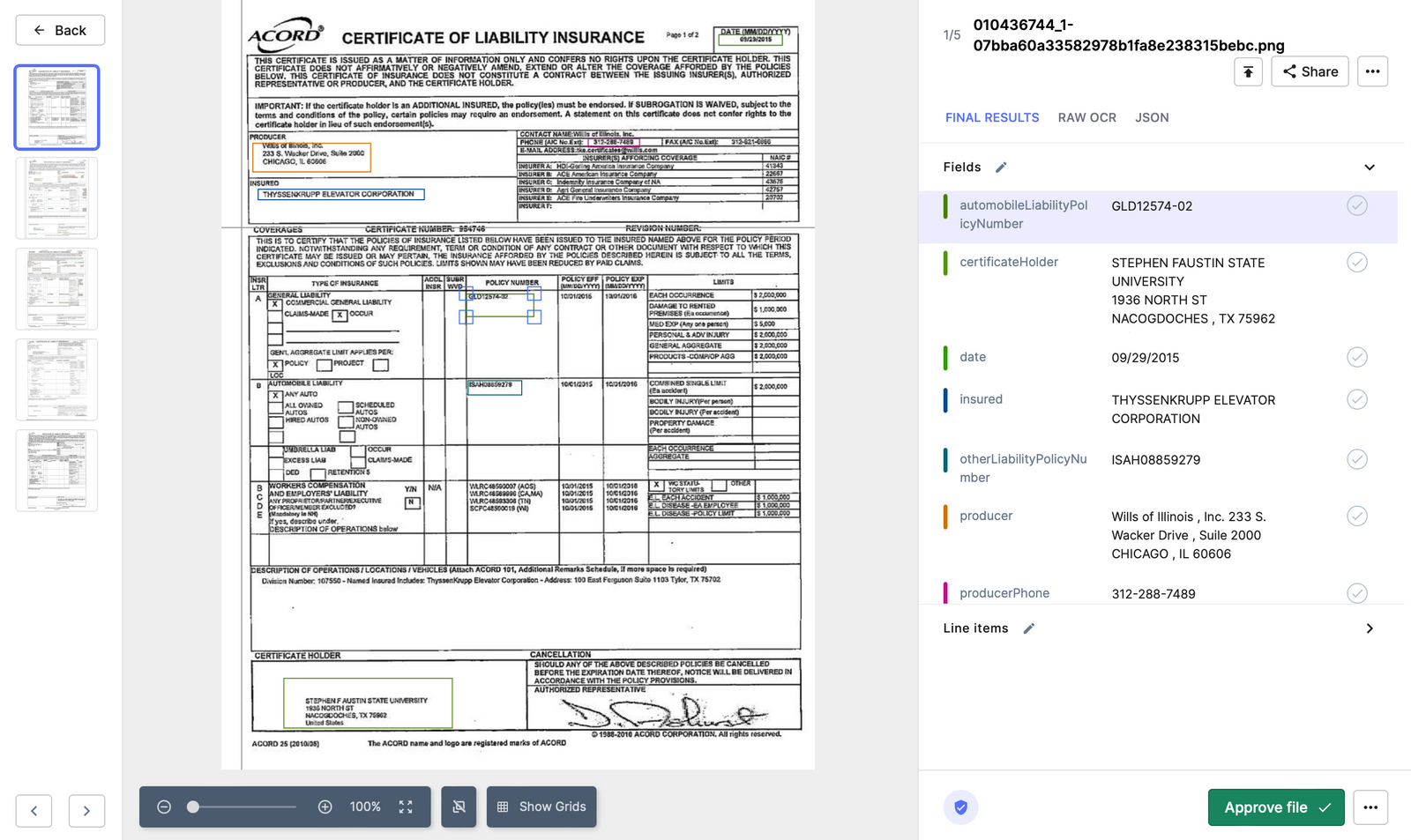Image resolution: width=1411 pixels, height=840 pixels.
Task: Zoom in using the plus icon
Action: click(x=325, y=807)
